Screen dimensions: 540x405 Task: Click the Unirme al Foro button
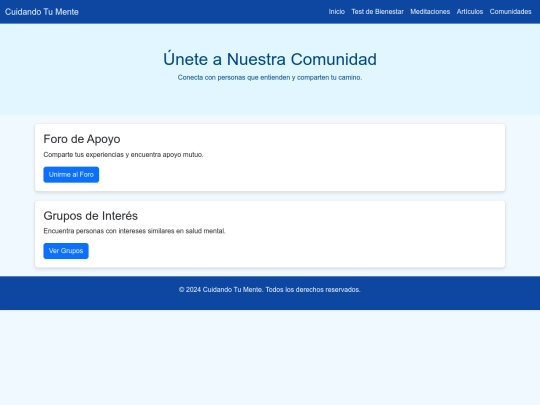[71, 175]
